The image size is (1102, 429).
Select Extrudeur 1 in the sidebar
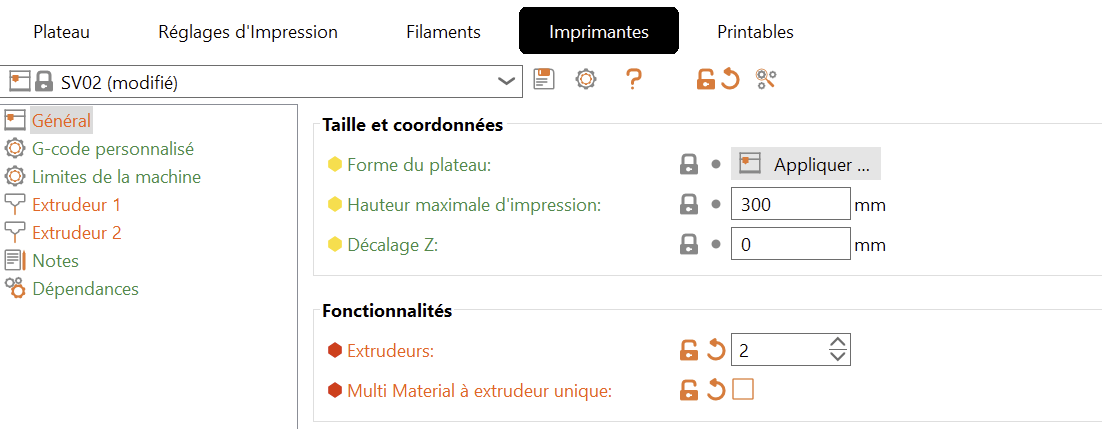[x=76, y=205]
